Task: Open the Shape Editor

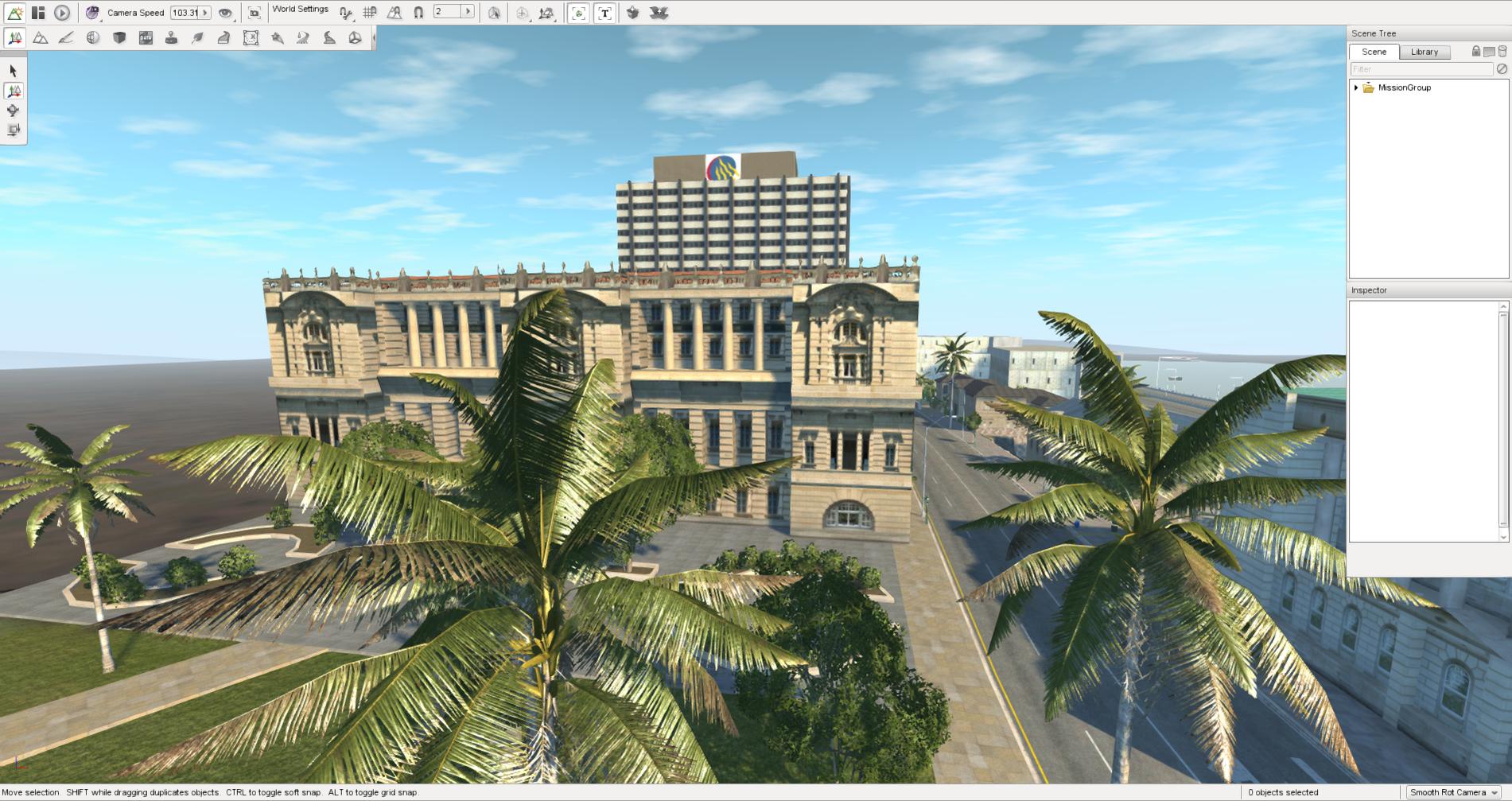Action: coord(356,37)
